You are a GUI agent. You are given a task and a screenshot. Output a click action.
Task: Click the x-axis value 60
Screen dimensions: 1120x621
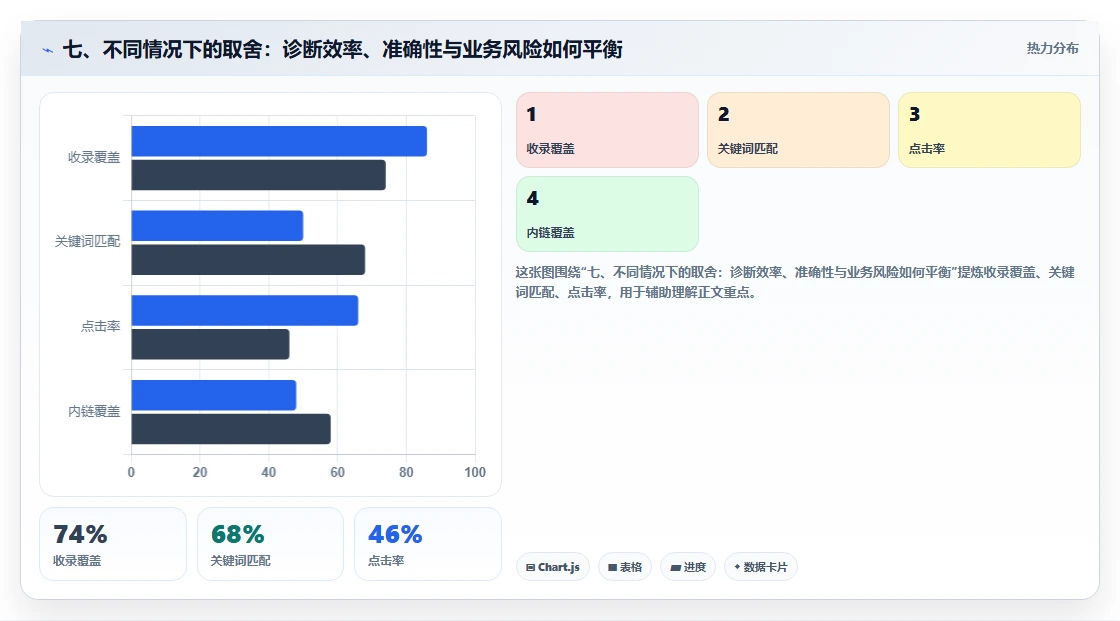[x=337, y=472]
